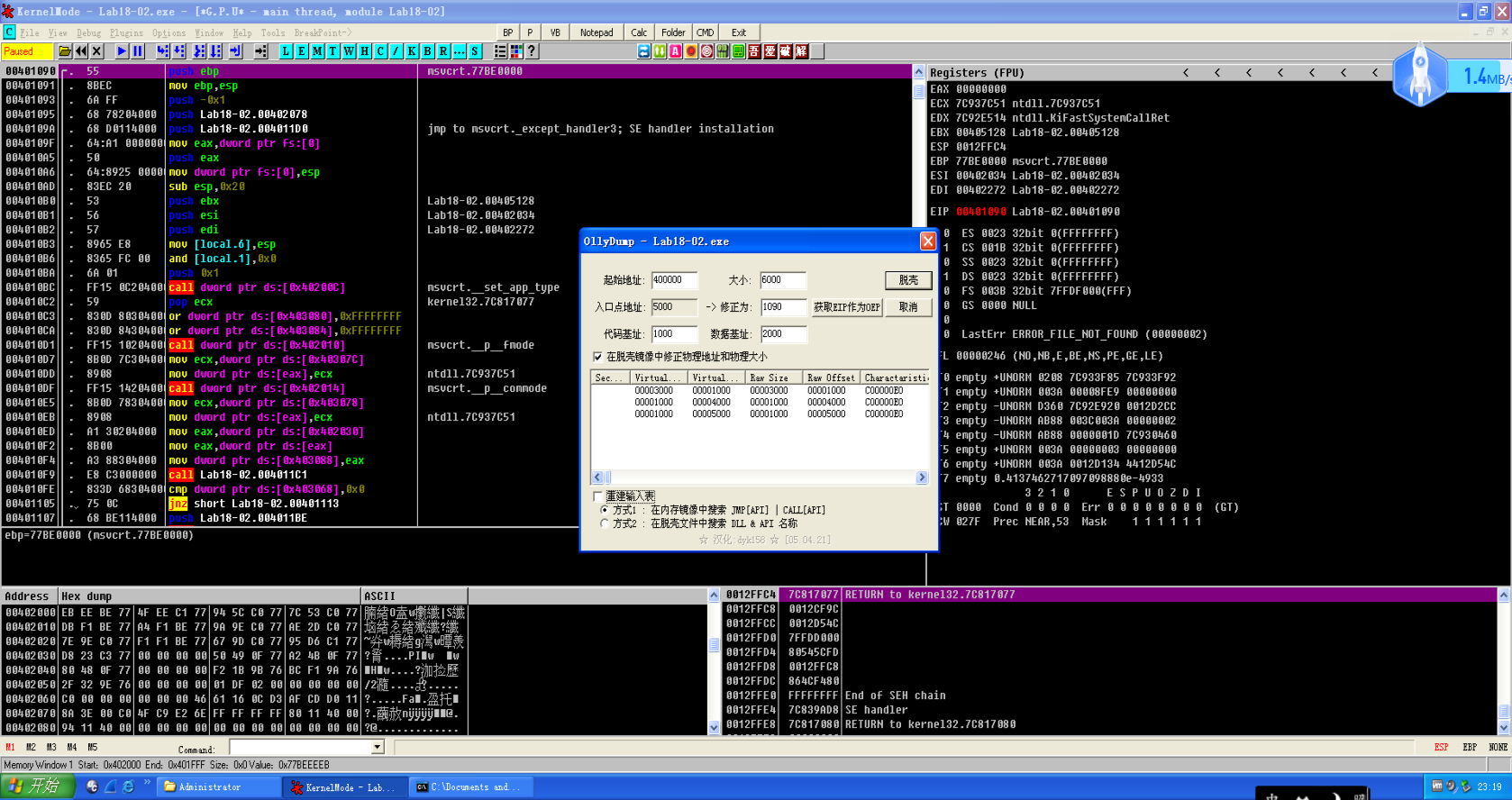
Task: Click 获取EIP作为OEP button
Action: pyautogui.click(x=847, y=307)
